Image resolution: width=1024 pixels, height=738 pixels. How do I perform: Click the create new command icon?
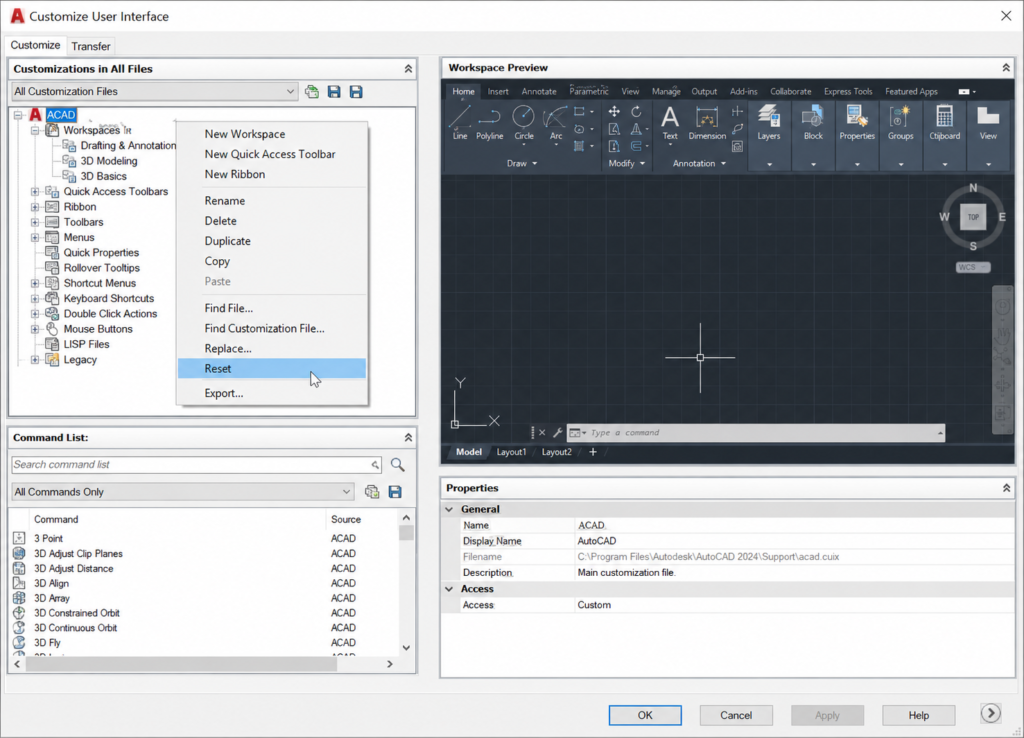(372, 492)
